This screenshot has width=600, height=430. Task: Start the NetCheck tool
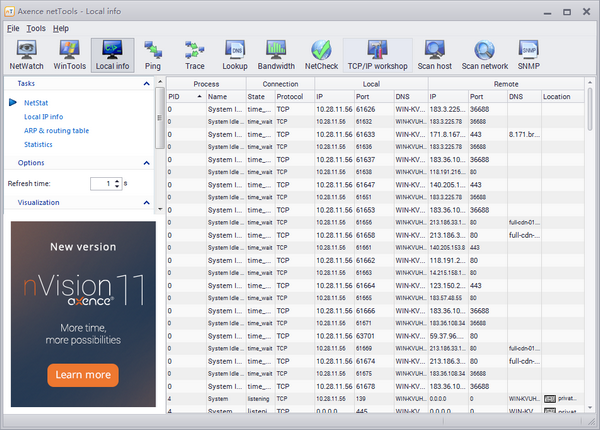pyautogui.click(x=321, y=54)
